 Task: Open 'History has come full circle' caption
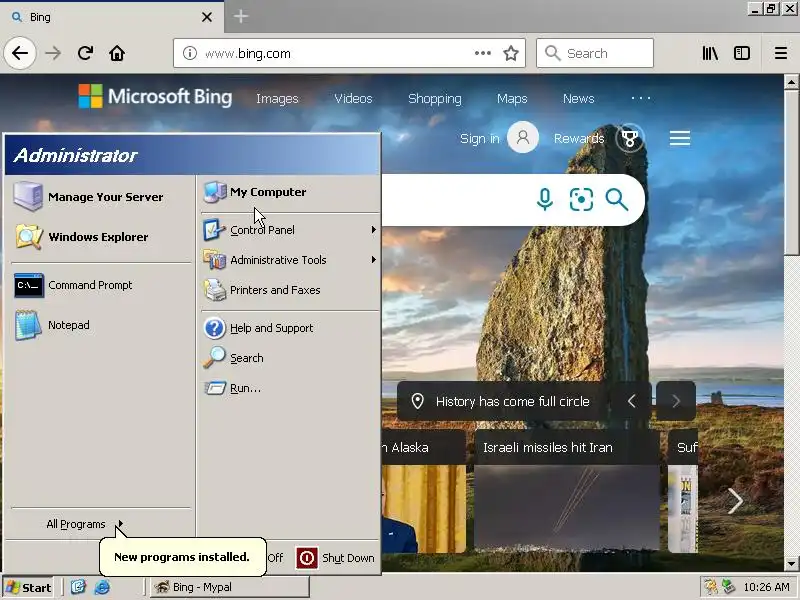(x=512, y=402)
